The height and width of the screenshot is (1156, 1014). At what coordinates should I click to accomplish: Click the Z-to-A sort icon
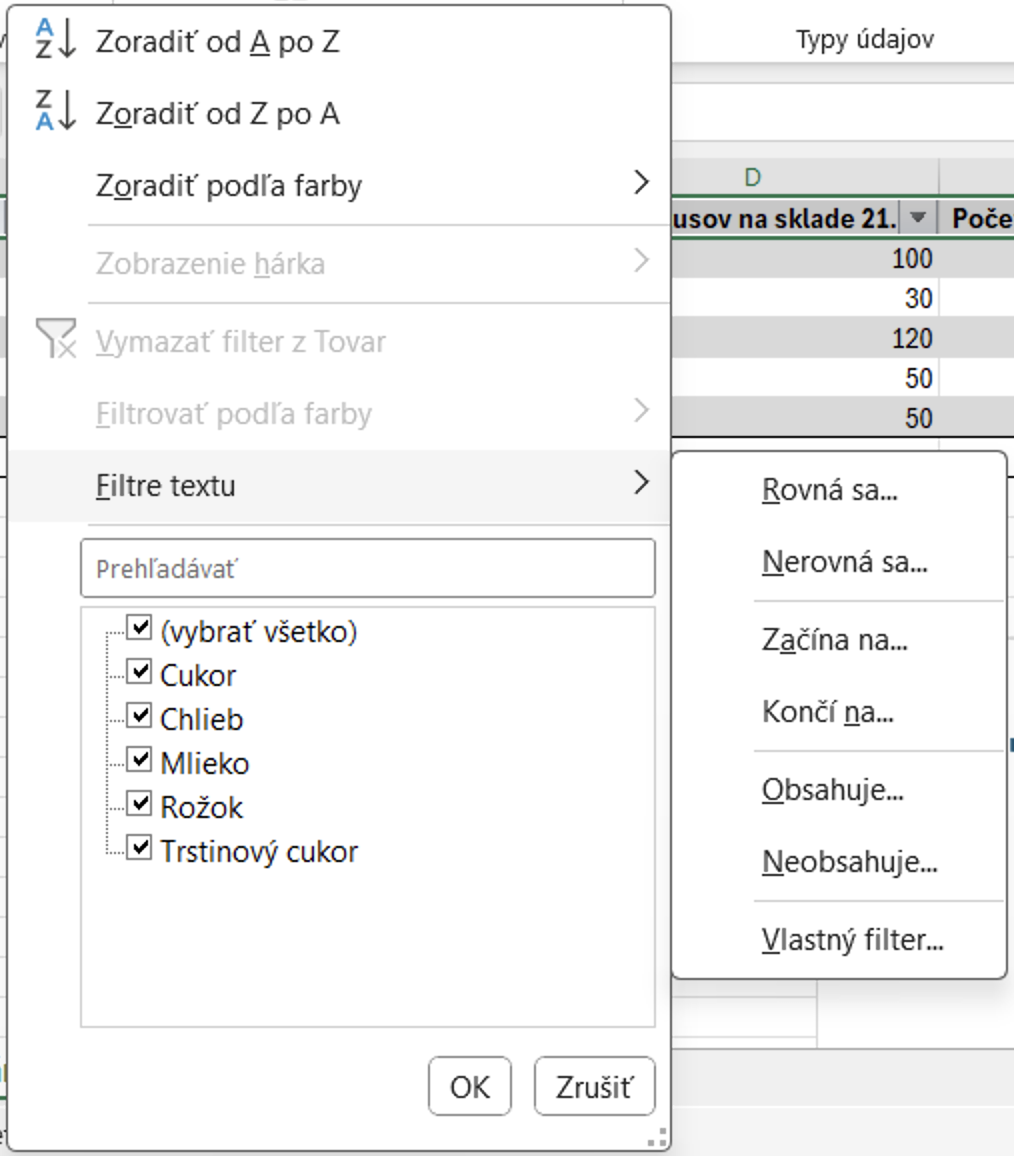pos(55,111)
